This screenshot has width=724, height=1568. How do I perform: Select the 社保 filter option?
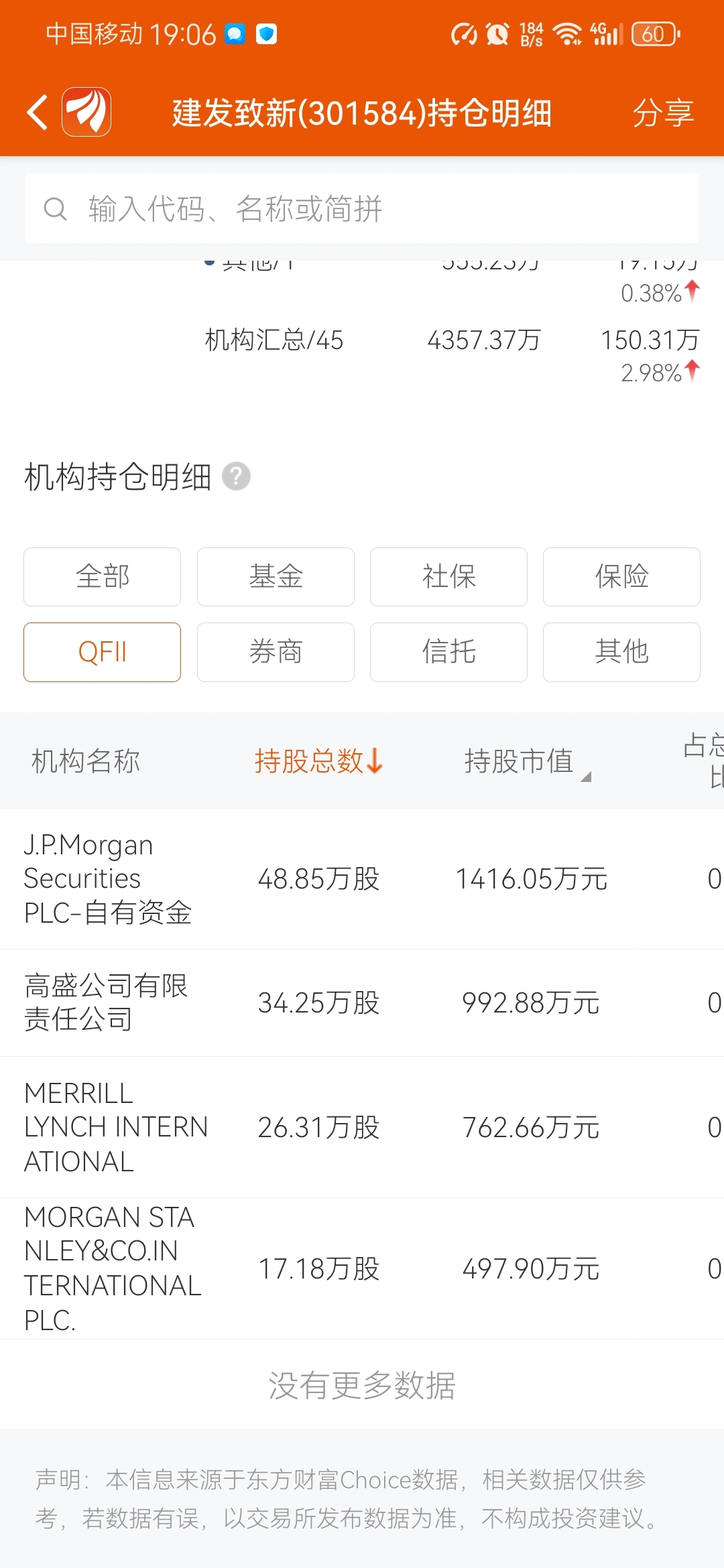click(448, 577)
